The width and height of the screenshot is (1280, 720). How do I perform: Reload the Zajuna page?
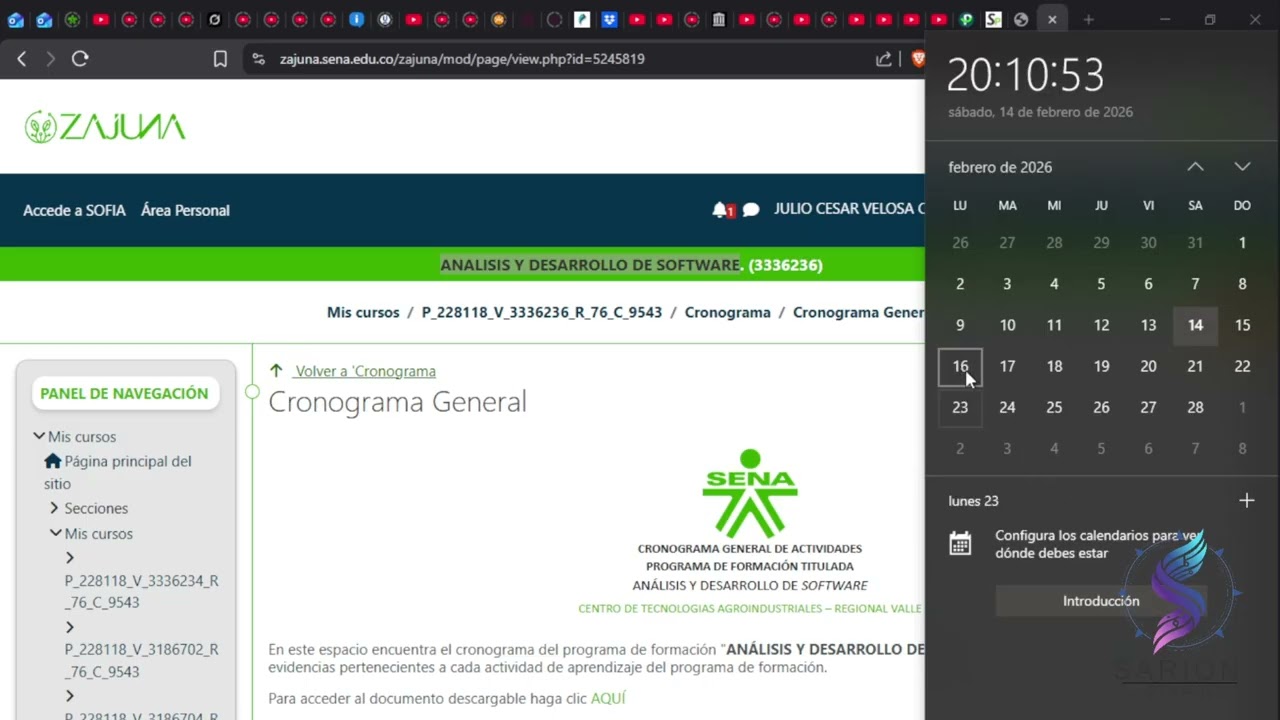(80, 59)
